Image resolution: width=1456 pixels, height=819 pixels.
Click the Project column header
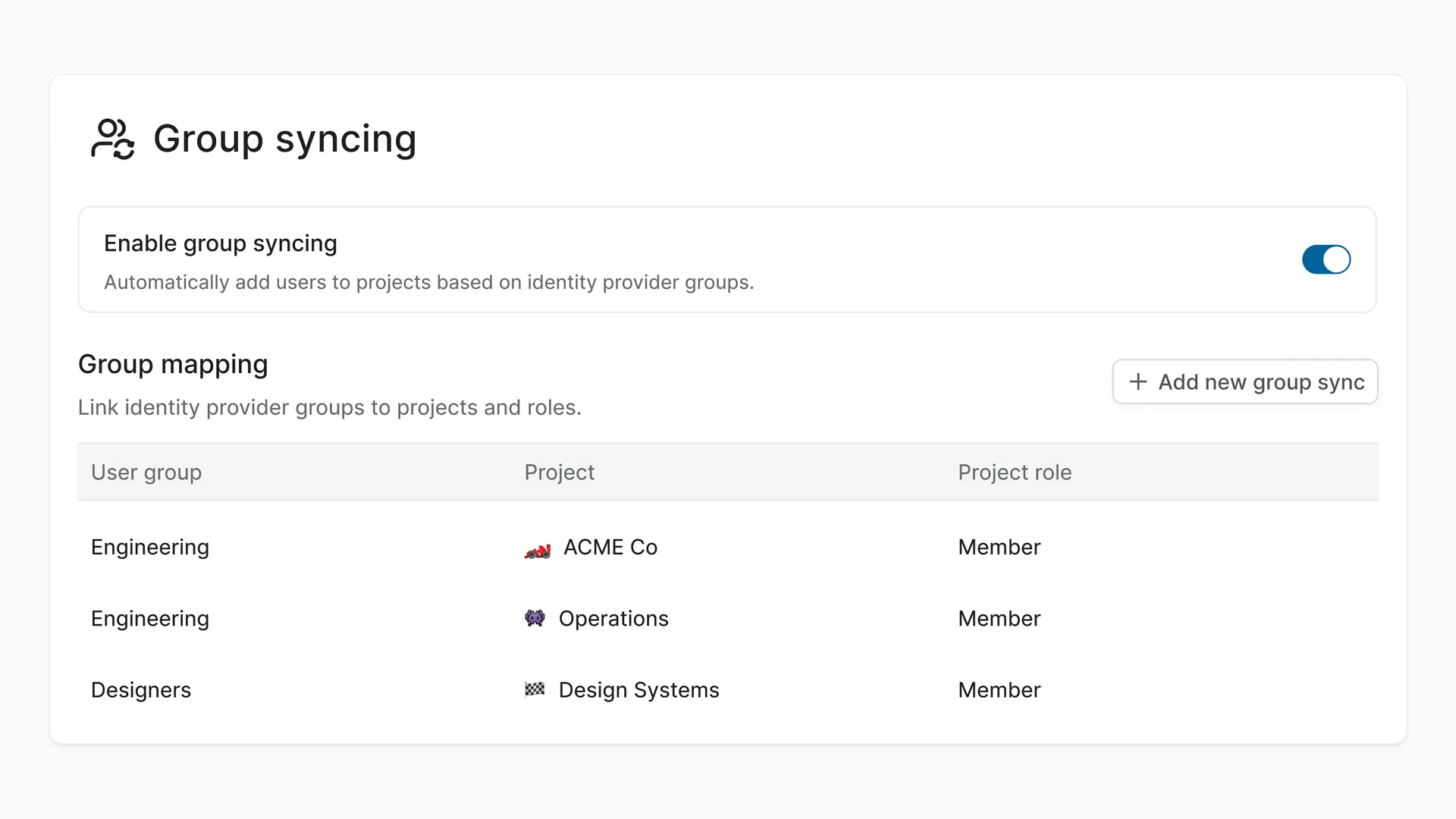click(x=560, y=472)
